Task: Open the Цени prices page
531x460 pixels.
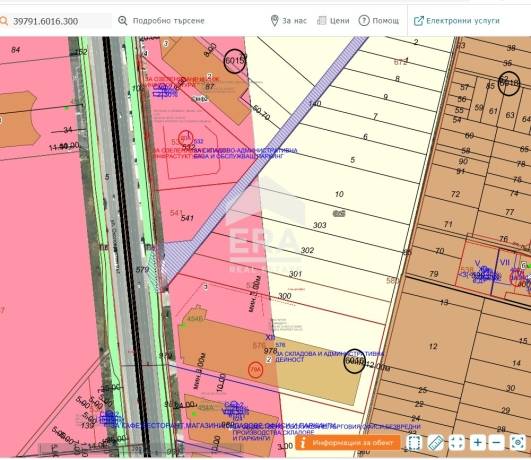Action: click(x=333, y=21)
